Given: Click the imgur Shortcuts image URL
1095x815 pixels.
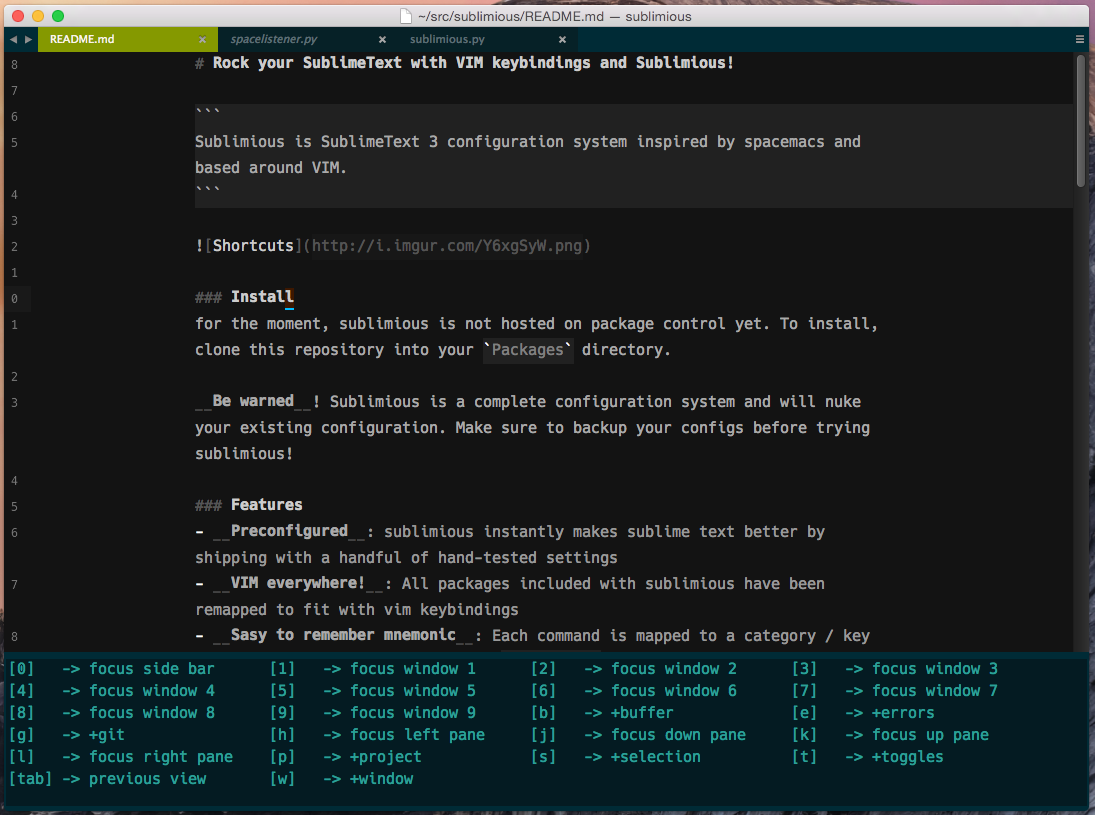Looking at the screenshot, I should [447, 246].
